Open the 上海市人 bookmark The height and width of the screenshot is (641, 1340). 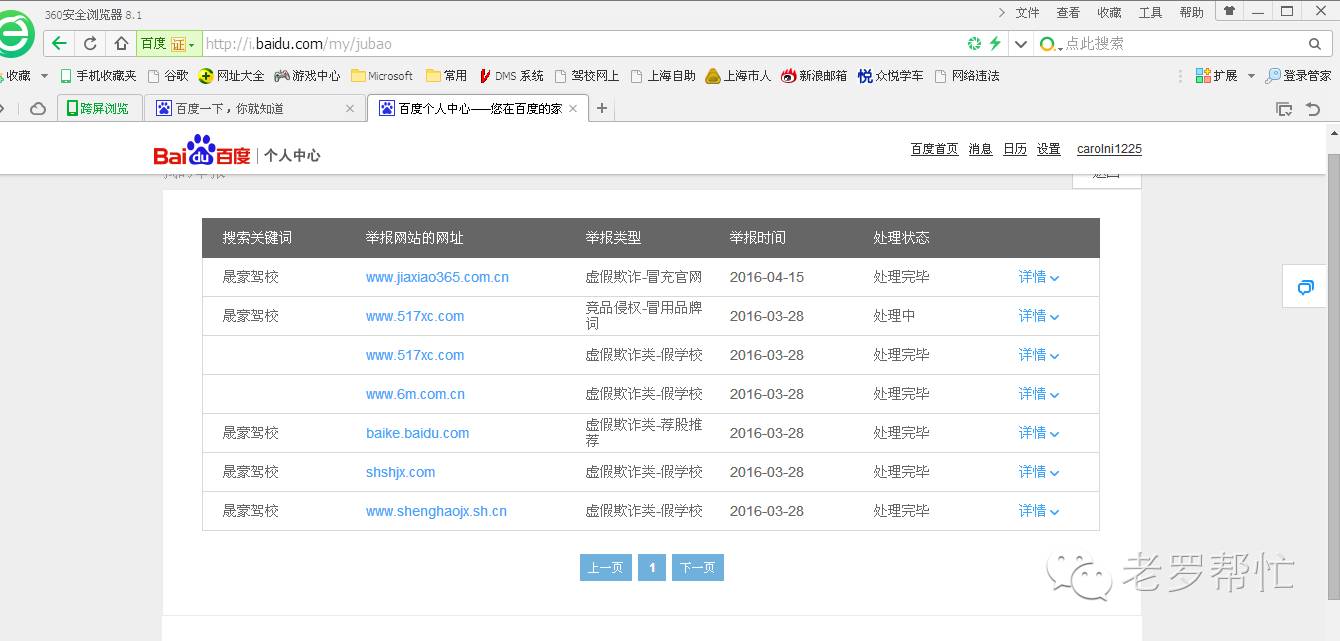[x=738, y=76]
